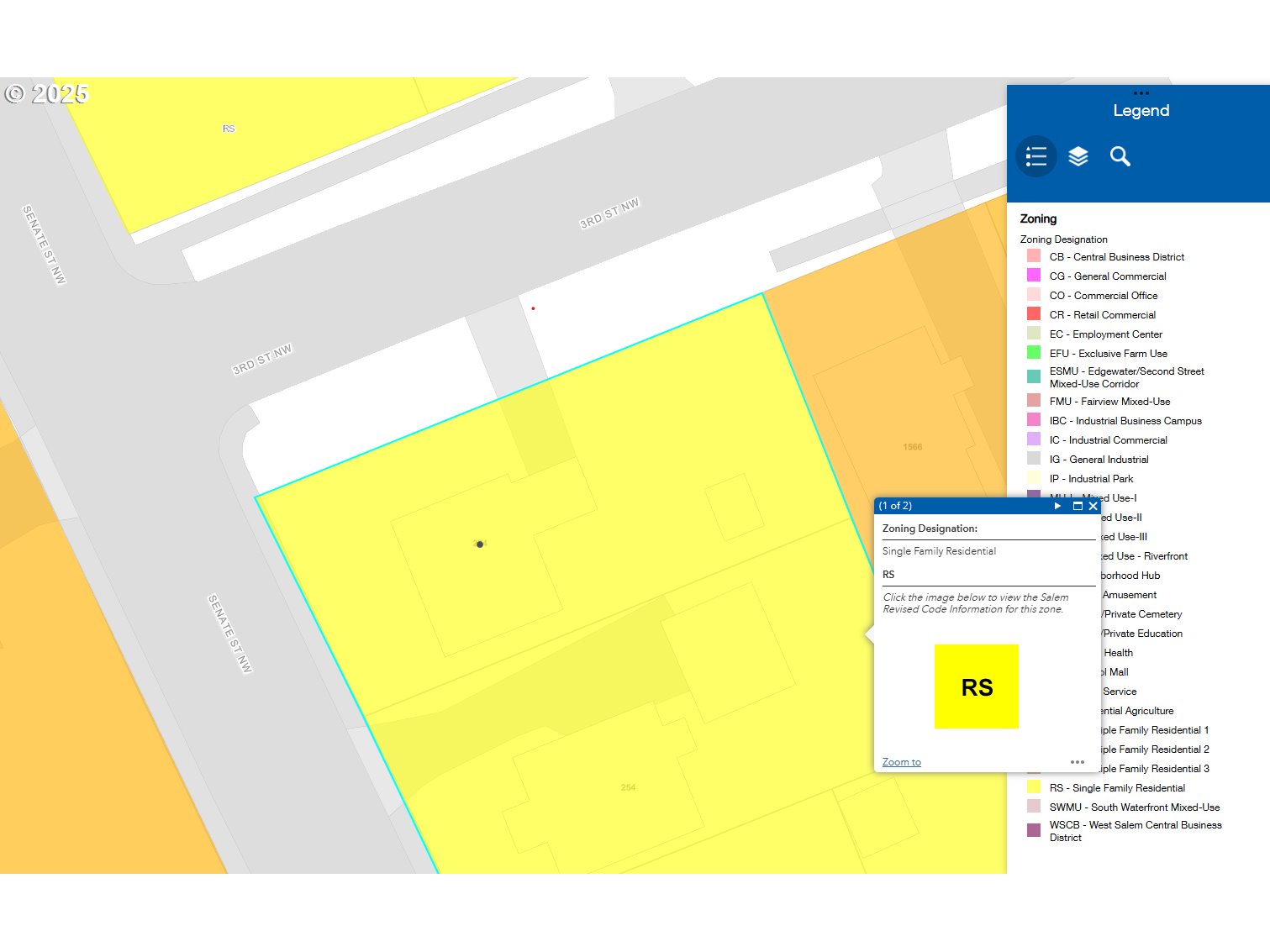This screenshot has height=952, width=1270.
Task: Click the Zoom to link
Action: click(x=901, y=762)
